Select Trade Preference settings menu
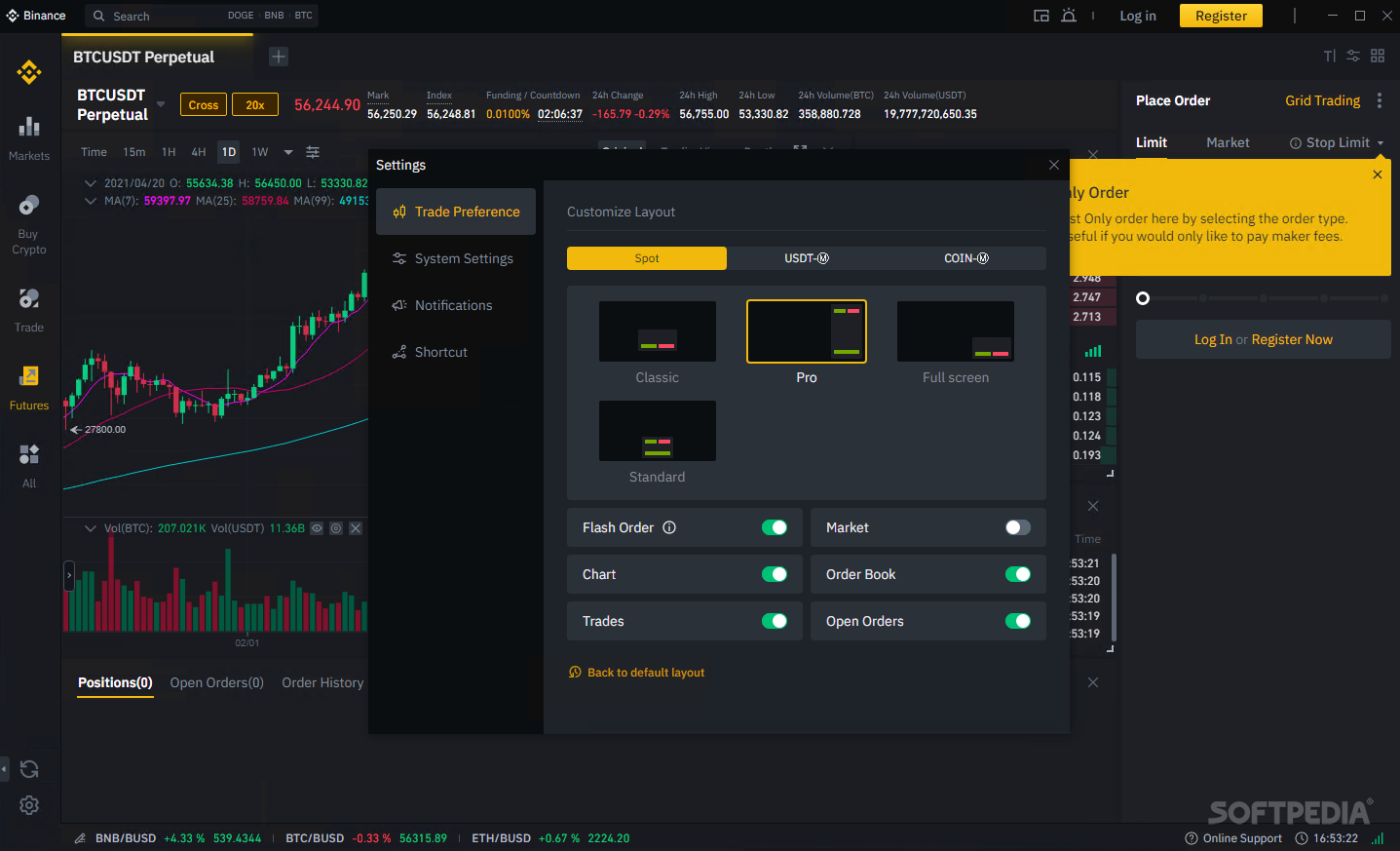The image size is (1400, 851). (456, 212)
